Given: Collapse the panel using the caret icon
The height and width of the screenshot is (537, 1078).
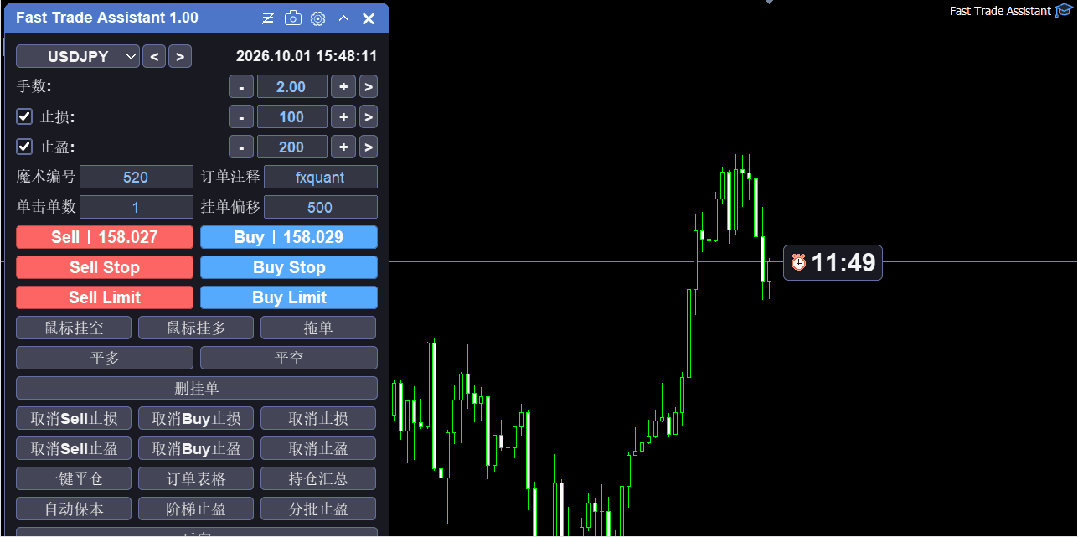Looking at the screenshot, I should [344, 19].
